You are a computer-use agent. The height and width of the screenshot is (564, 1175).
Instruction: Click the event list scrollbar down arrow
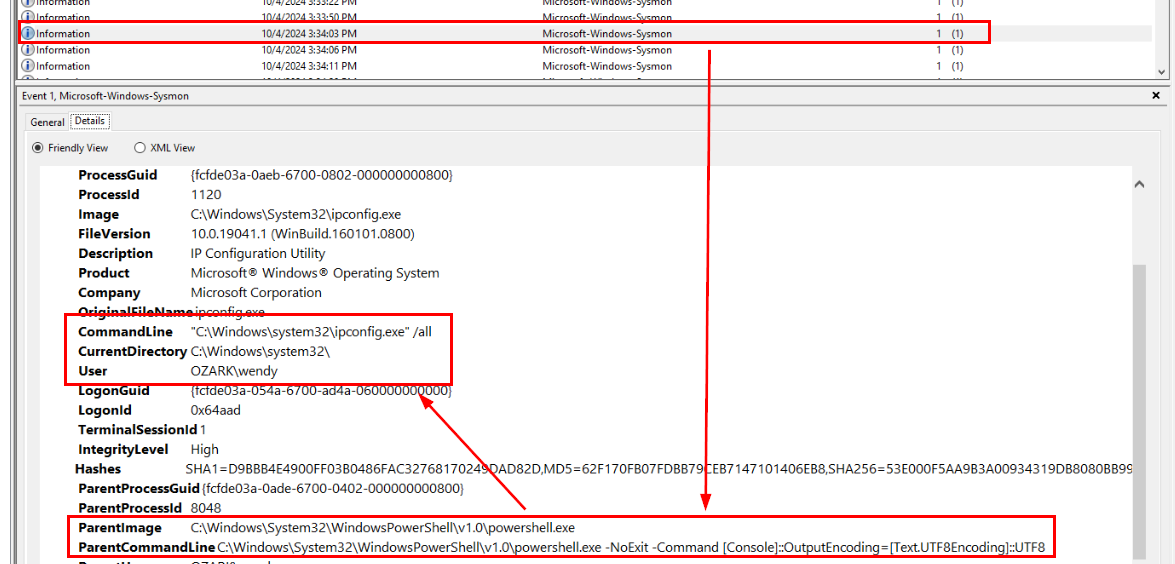[1161, 72]
